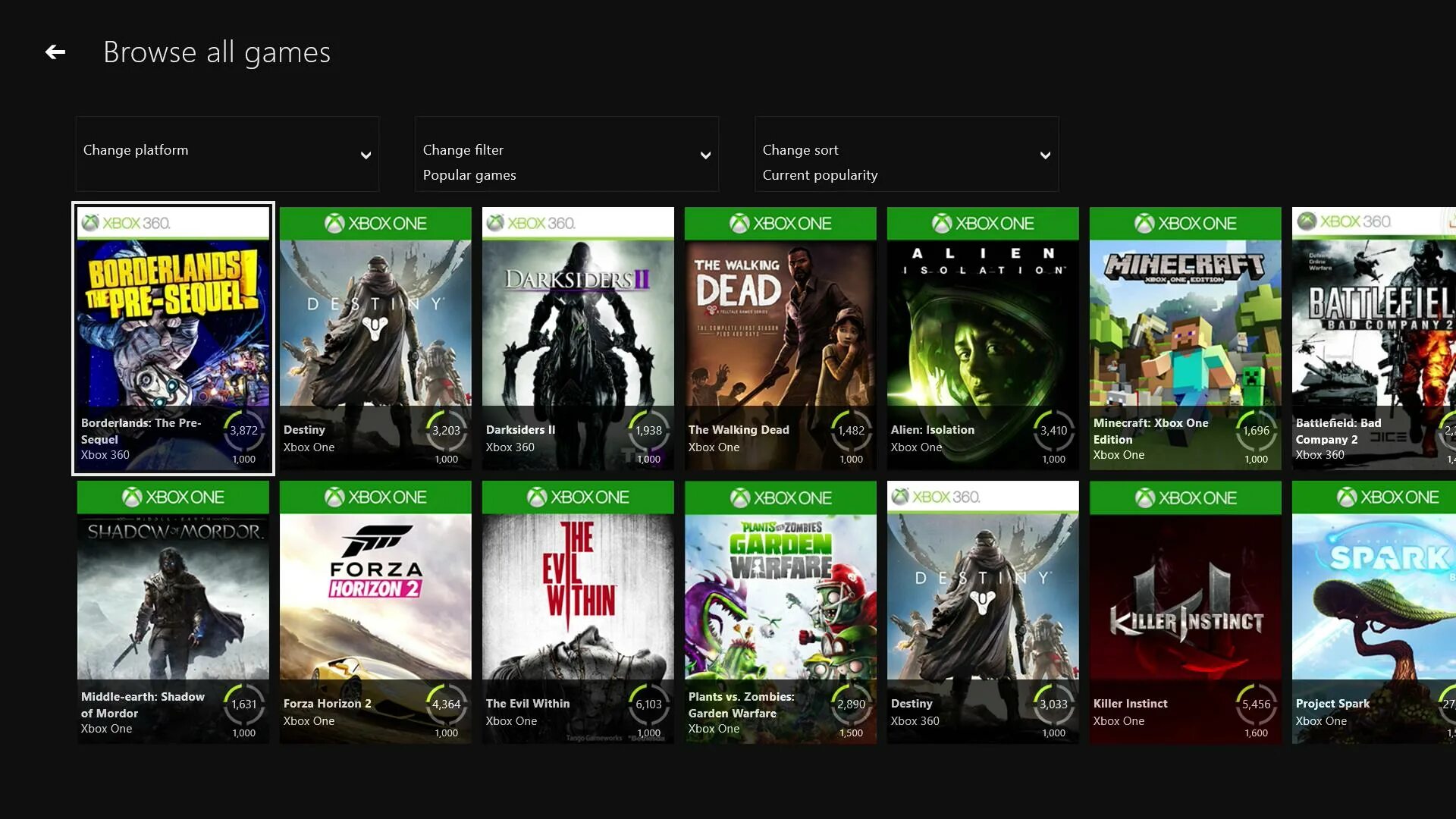Select the Middle-earth: Shadow of Mordor thumbnail
This screenshot has width=1456, height=819.
[x=173, y=611]
